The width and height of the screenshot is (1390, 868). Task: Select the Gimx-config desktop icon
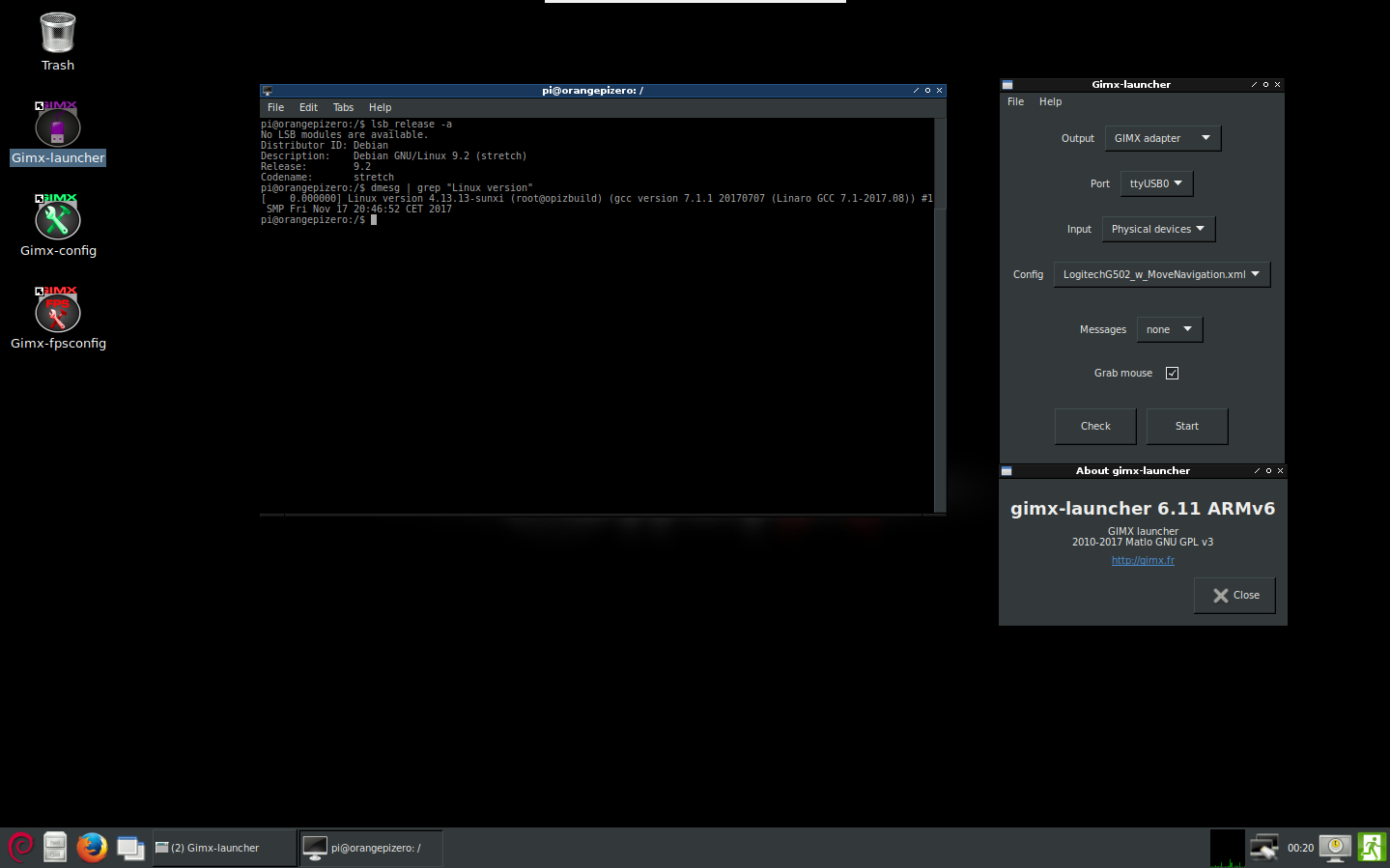pyautogui.click(x=58, y=226)
